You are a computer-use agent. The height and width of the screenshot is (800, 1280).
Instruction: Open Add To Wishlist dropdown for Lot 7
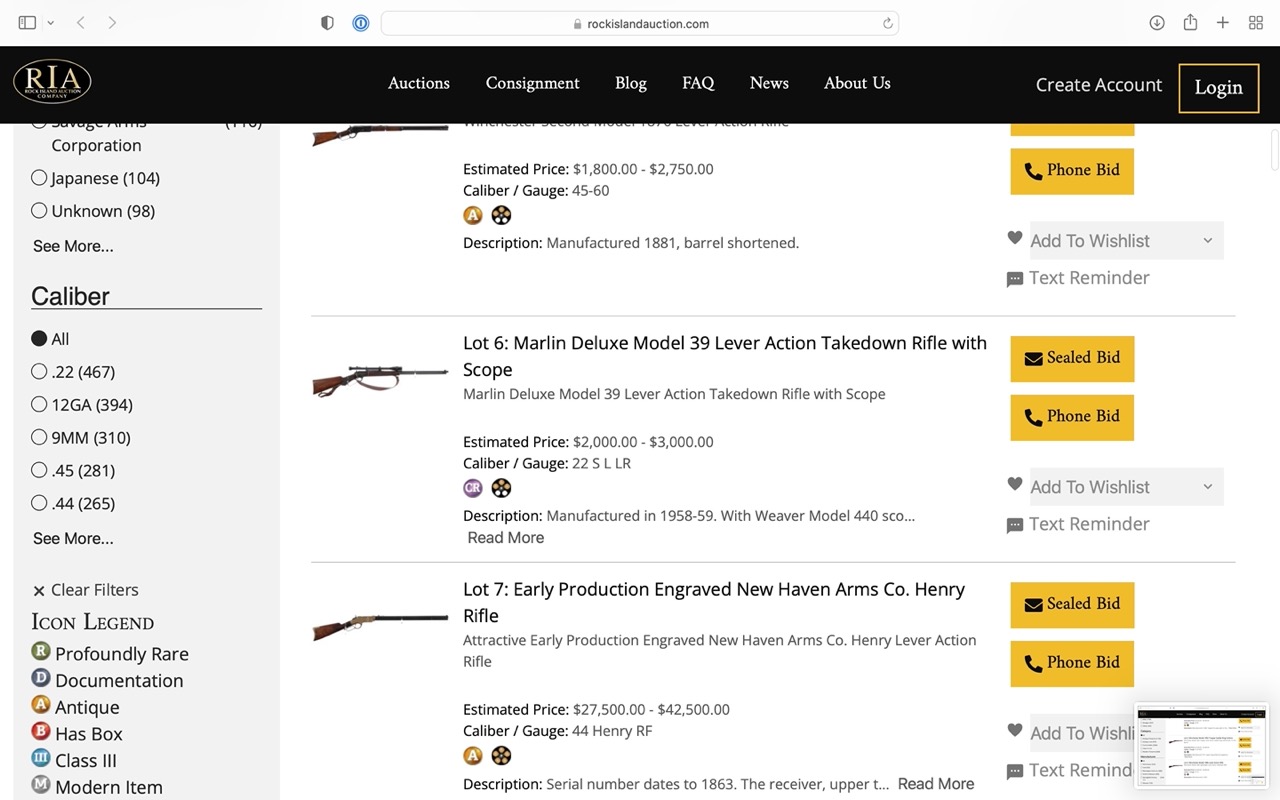1127,733
